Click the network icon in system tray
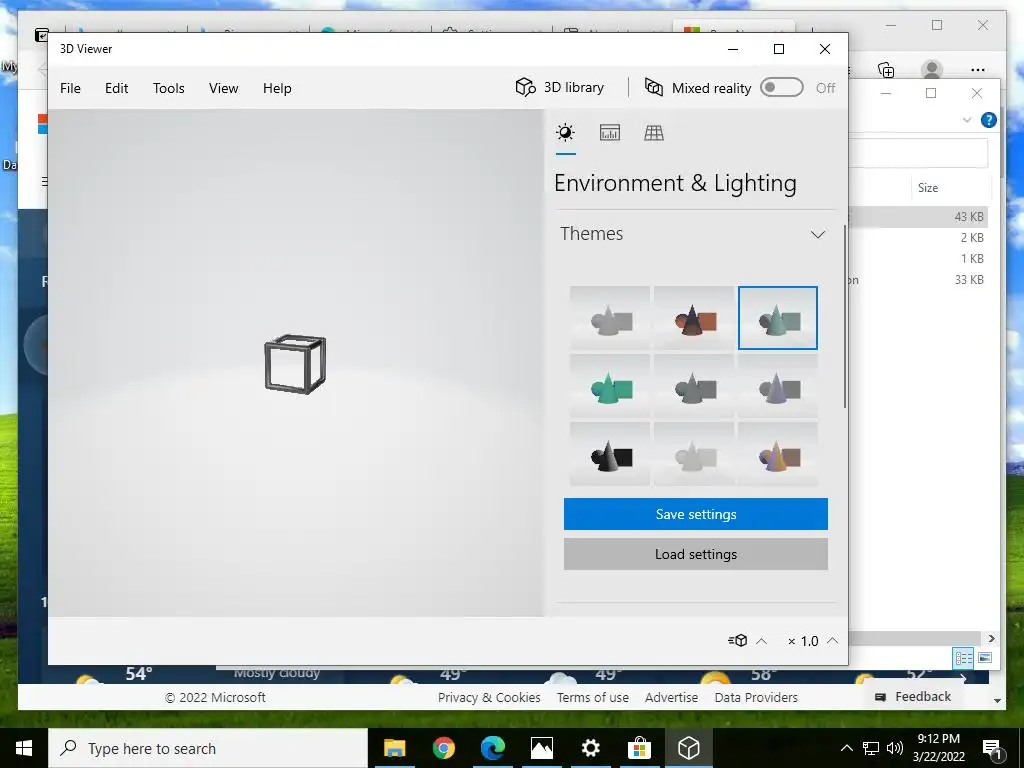Screen dimensions: 1024x768 [871, 748]
